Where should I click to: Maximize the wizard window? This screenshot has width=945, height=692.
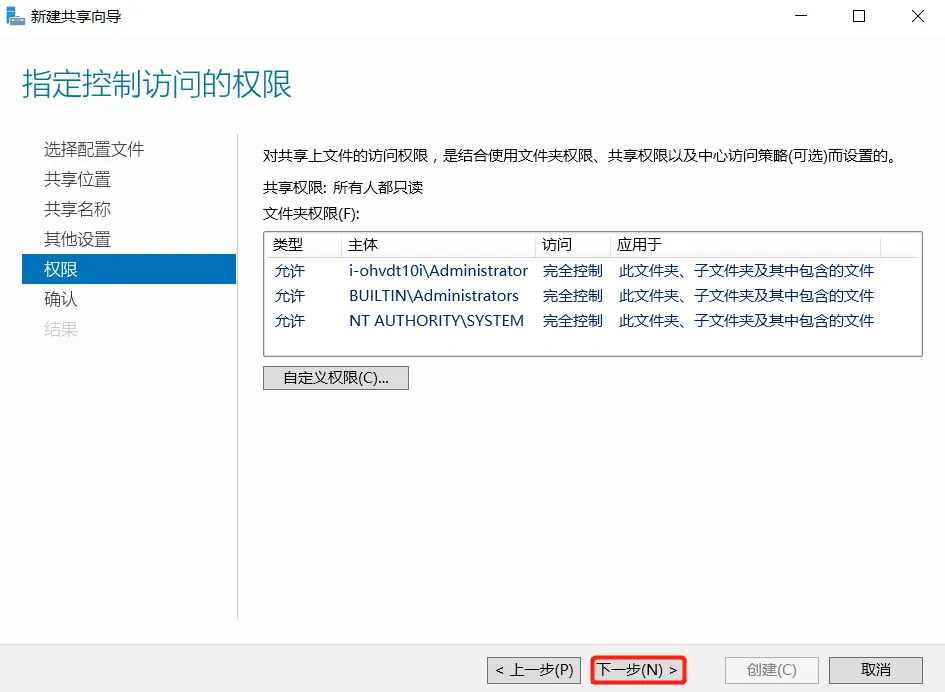[x=859, y=16]
